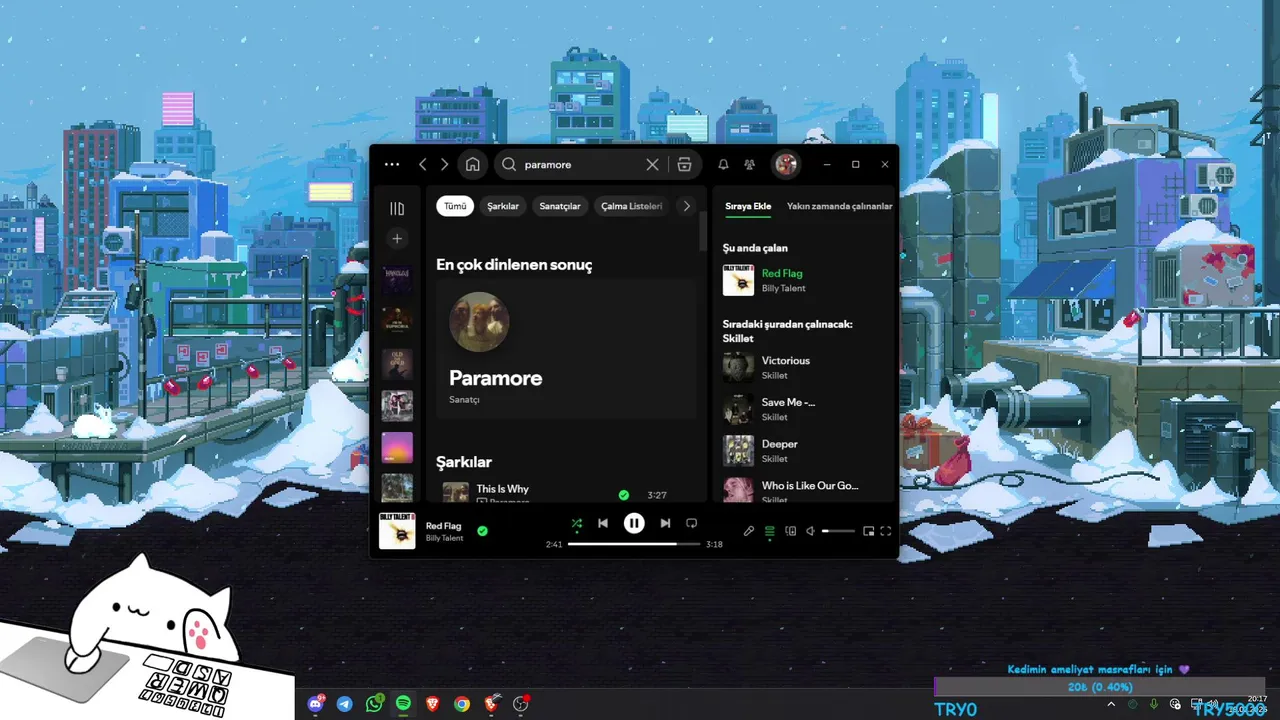Click Red Flag title in player bar

click(443, 525)
